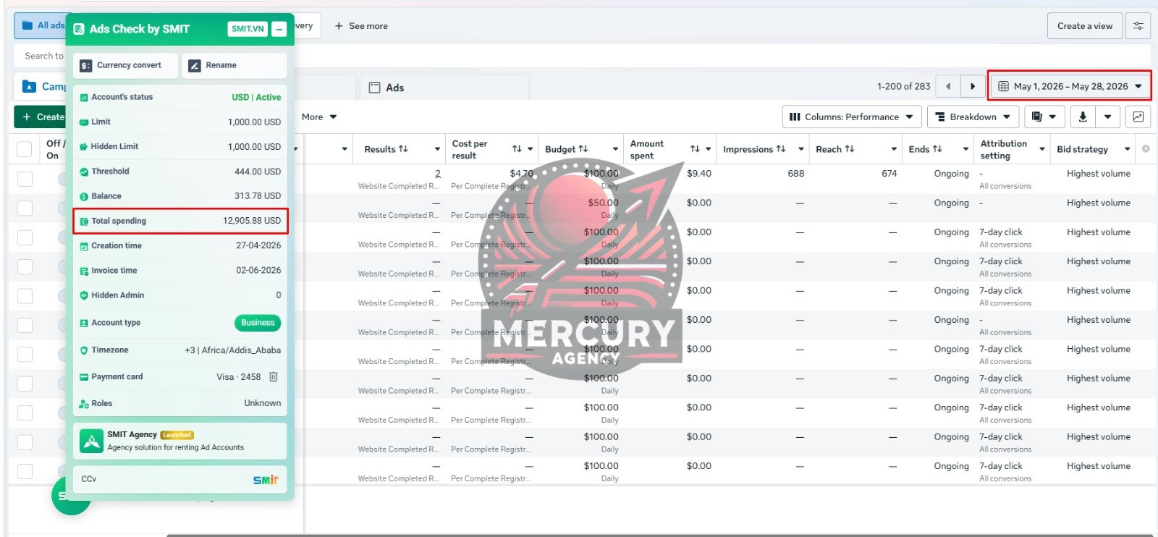Open the reports icon dropdown
Image resolution: width=1158 pixels, height=537 pixels.
pos(1044,117)
